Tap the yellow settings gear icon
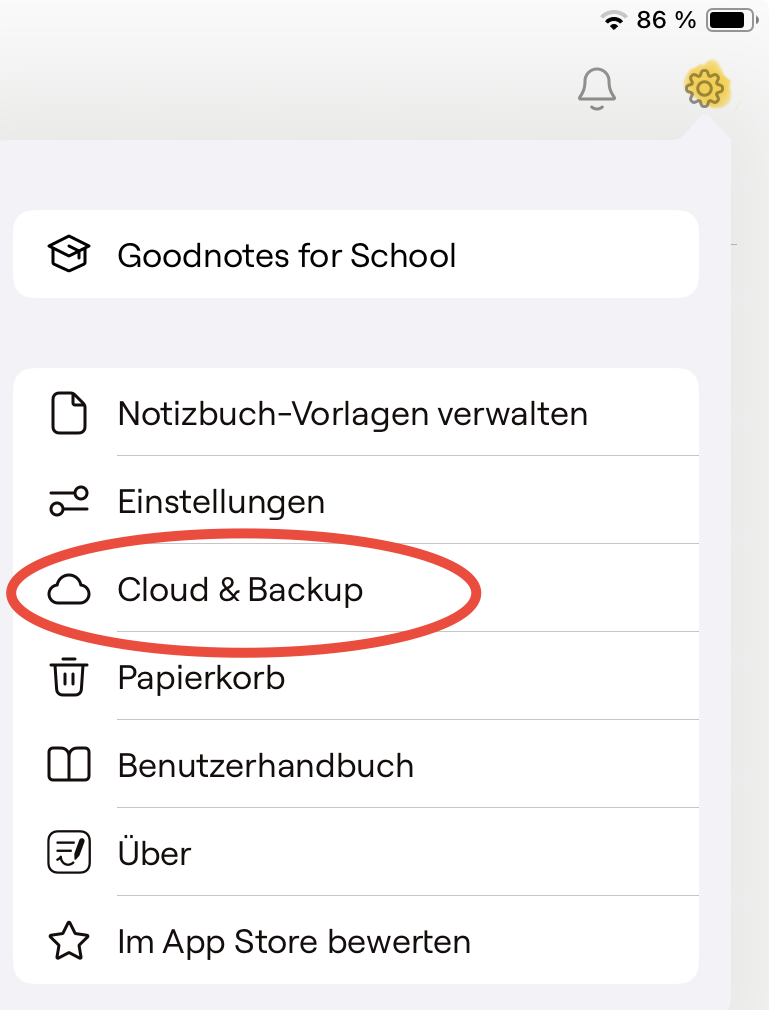Image resolution: width=769 pixels, height=1010 pixels. pos(705,88)
